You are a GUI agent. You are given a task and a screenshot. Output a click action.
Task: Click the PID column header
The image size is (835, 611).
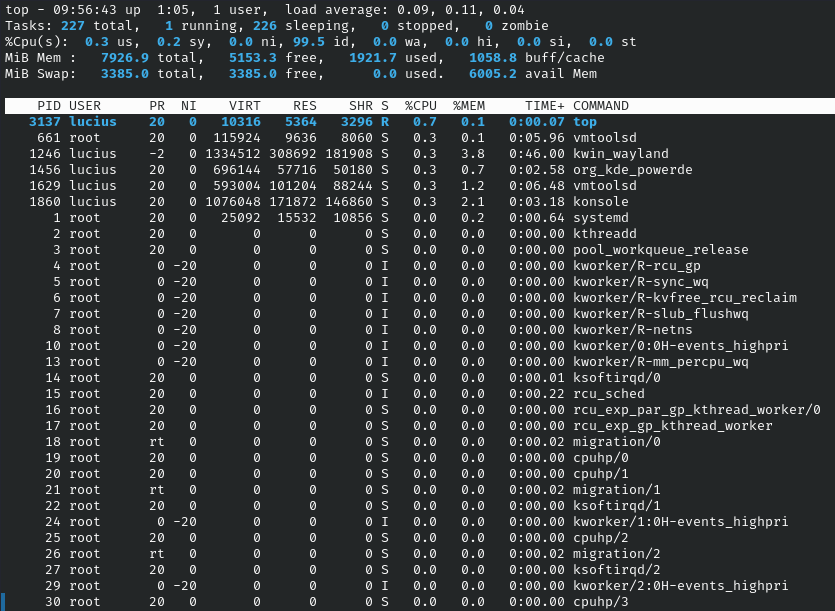click(49, 105)
